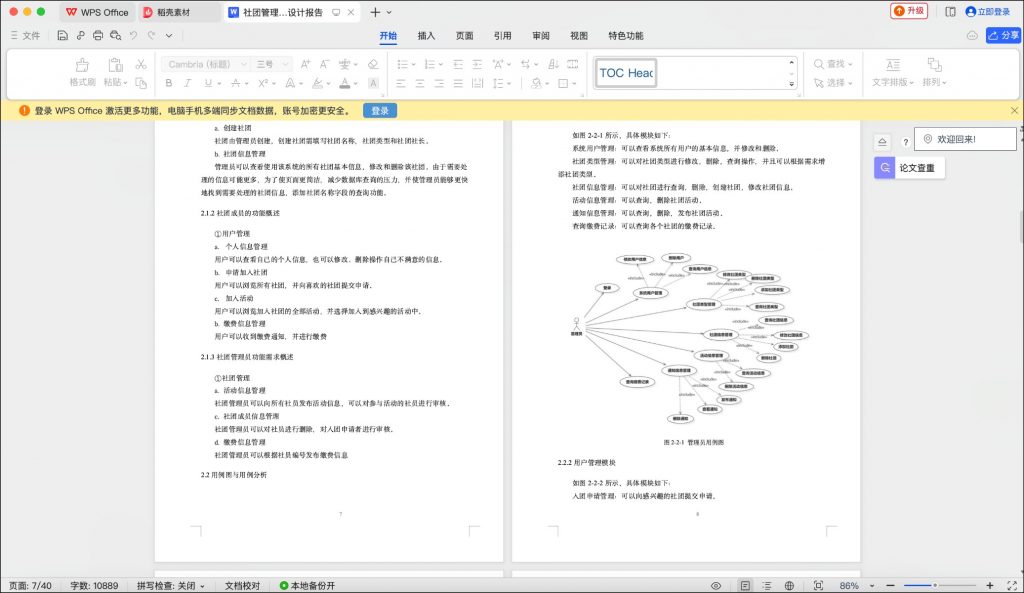Viewport: 1024px width, 593px height.
Task: Click the clear formatting eraser icon
Action: tap(373, 64)
